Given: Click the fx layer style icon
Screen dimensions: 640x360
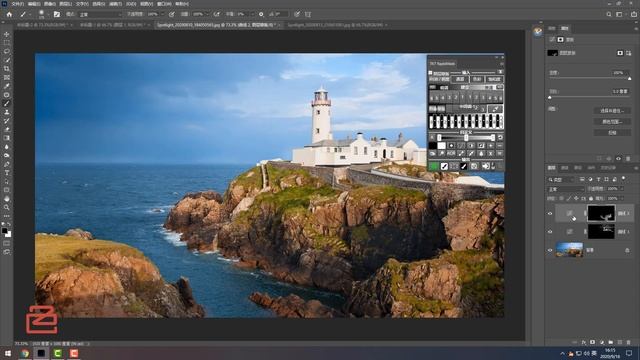Looking at the screenshot, I should [584, 342].
